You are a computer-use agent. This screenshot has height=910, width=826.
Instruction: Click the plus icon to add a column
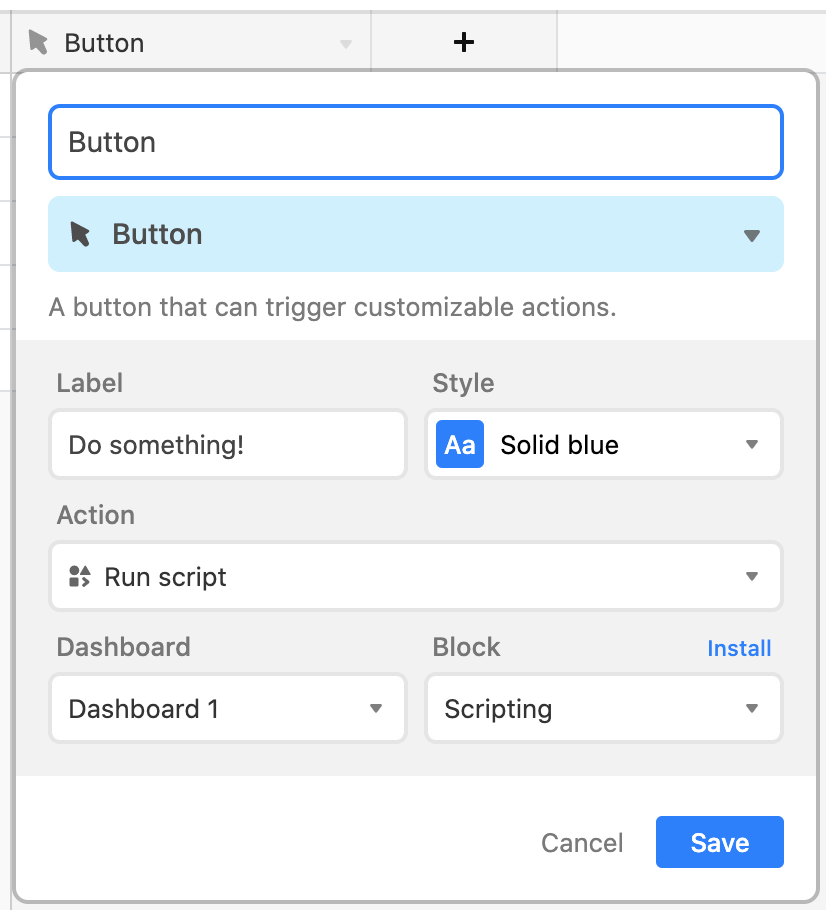click(463, 42)
